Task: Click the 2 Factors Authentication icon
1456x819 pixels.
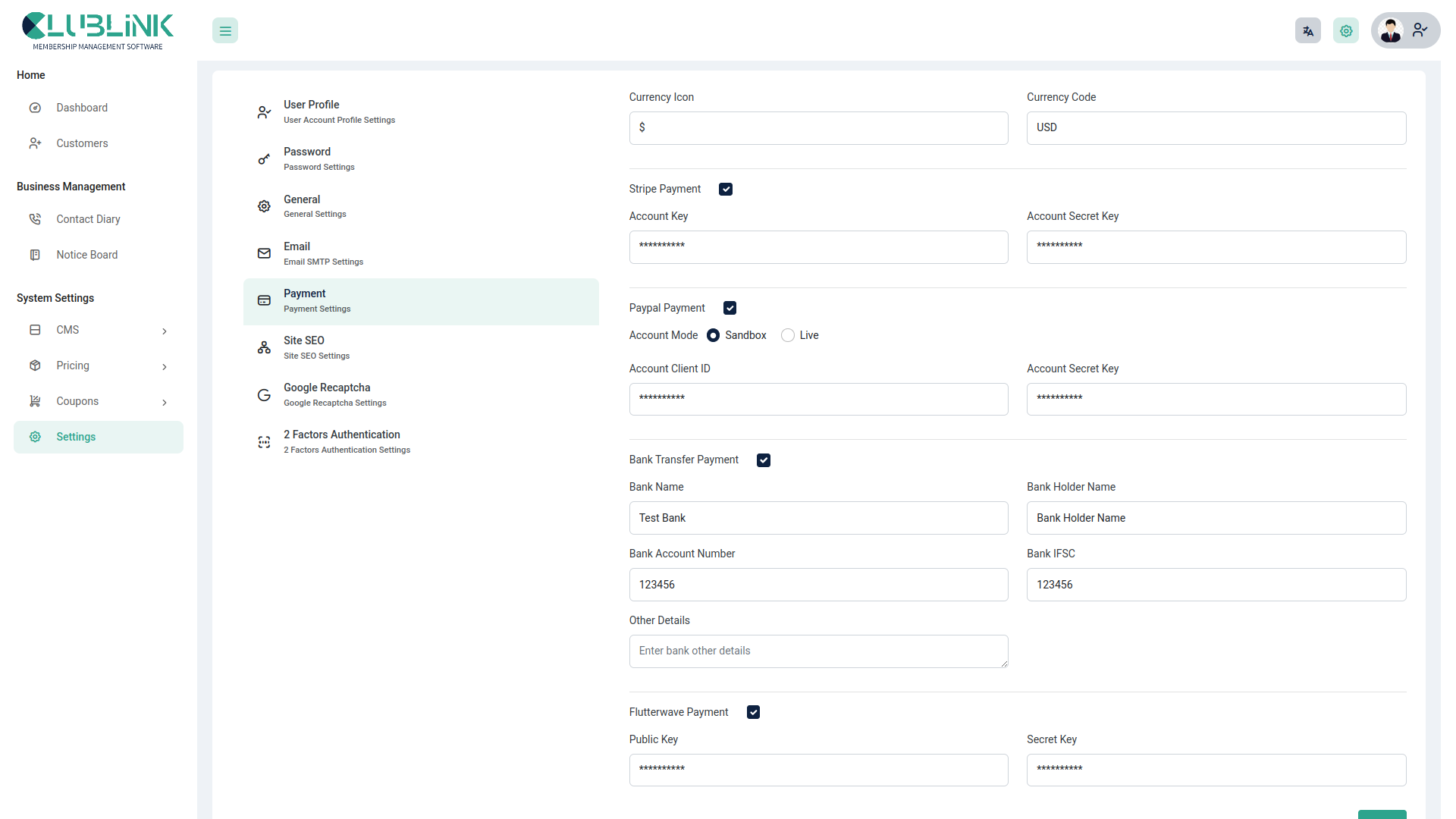Action: pos(263,441)
